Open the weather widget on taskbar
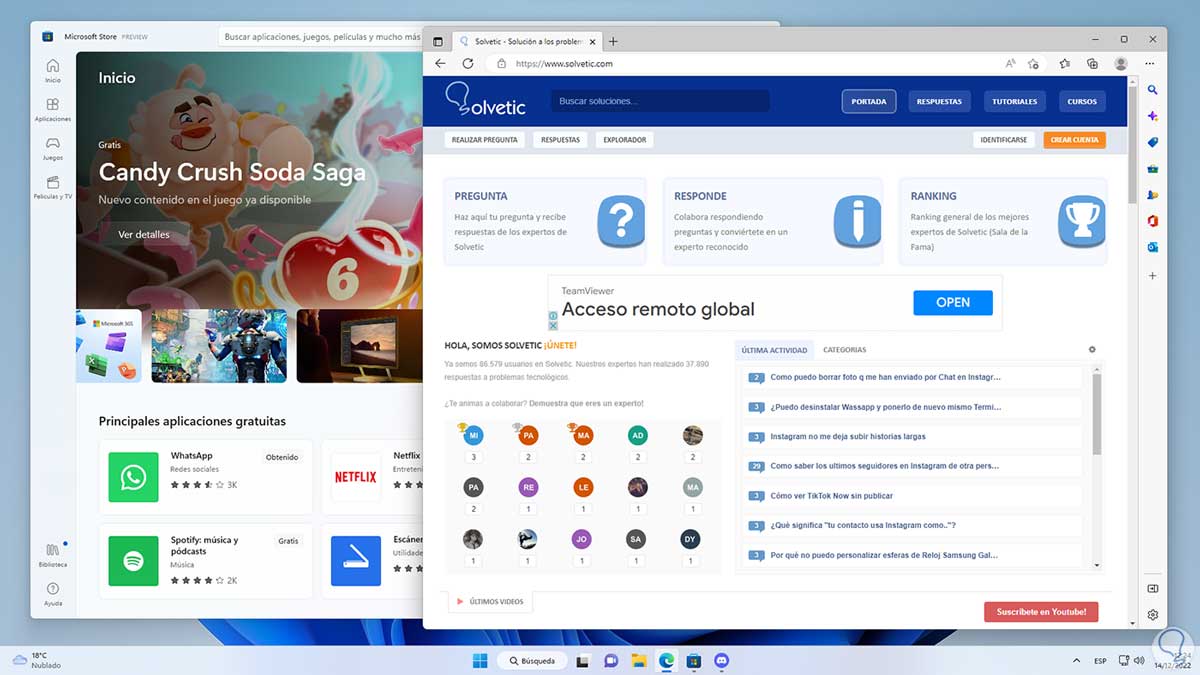This screenshot has width=1200, height=675. tap(35, 660)
